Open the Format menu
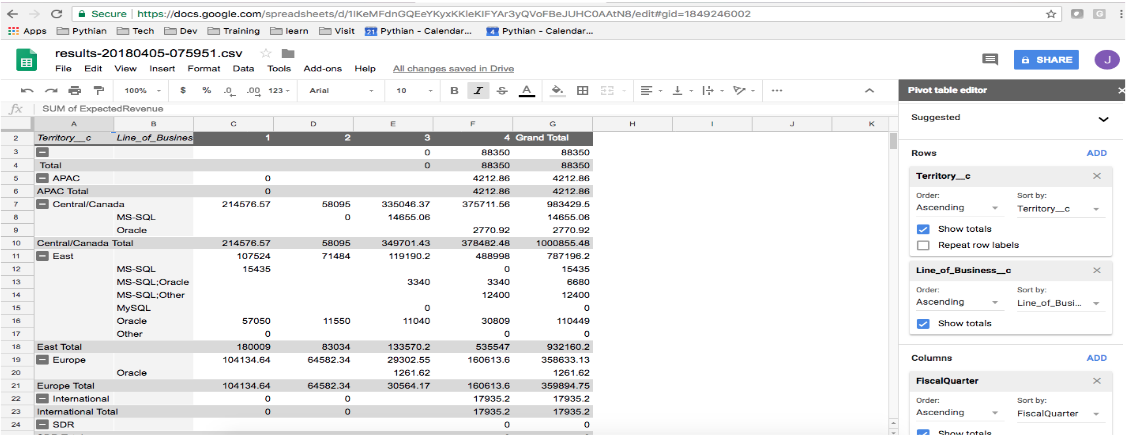The image size is (1131, 443). [204, 68]
